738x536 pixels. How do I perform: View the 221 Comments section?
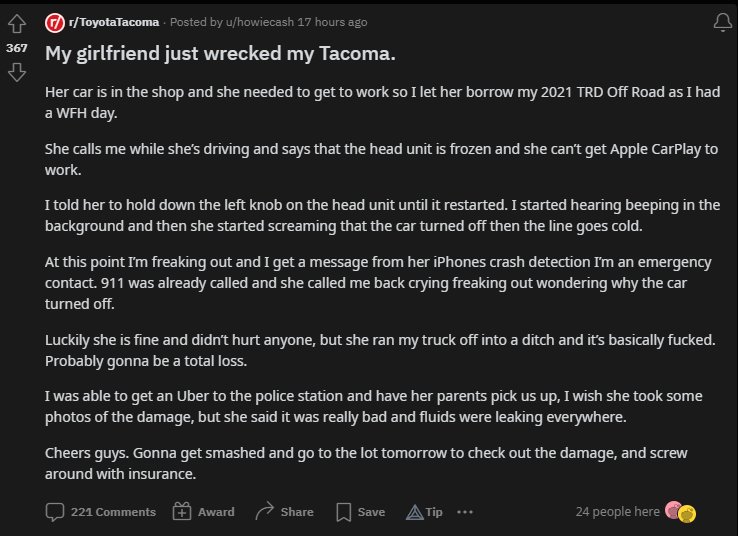[101, 512]
